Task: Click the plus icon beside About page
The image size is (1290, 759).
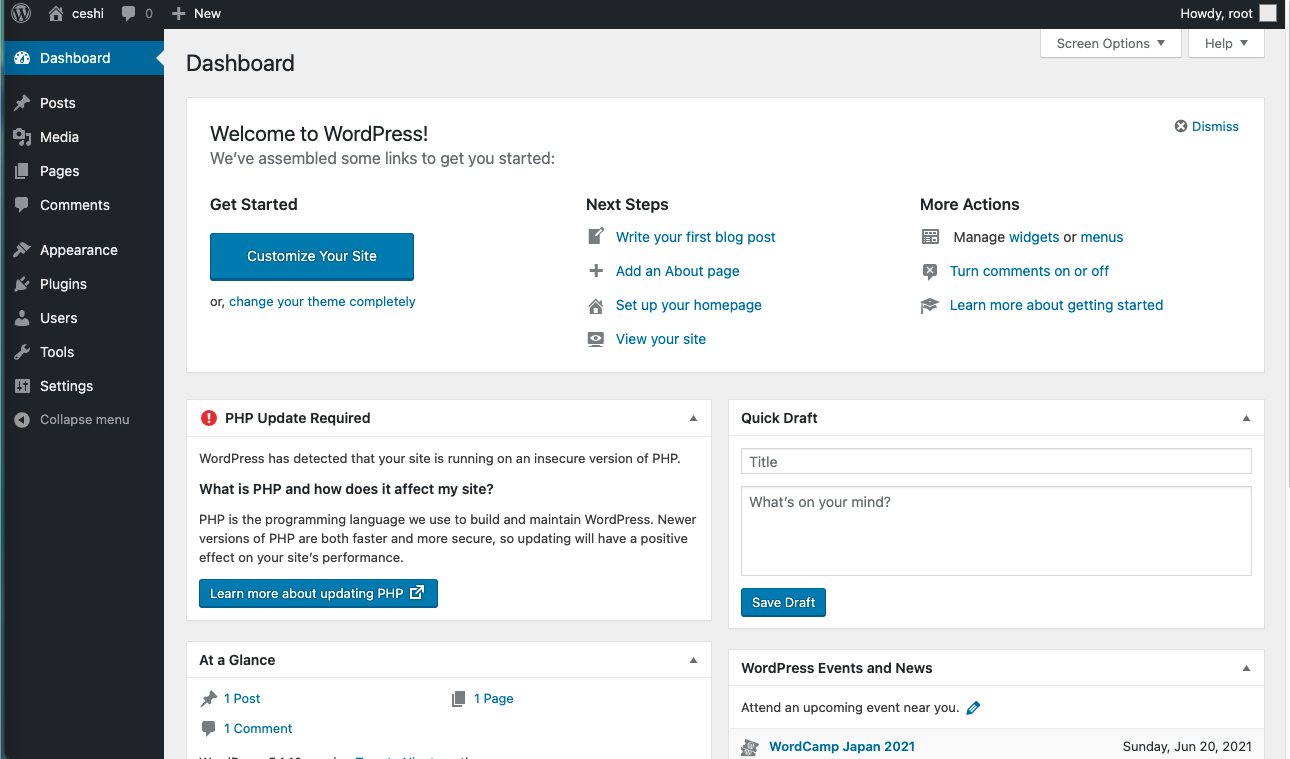Action: click(x=596, y=271)
